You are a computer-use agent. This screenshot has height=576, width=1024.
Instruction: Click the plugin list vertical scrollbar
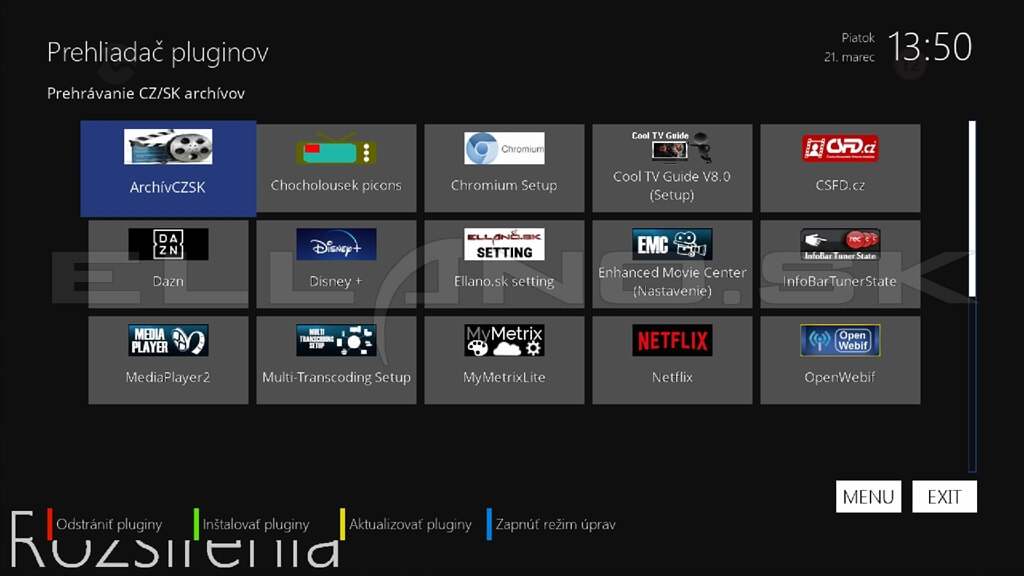(x=972, y=296)
